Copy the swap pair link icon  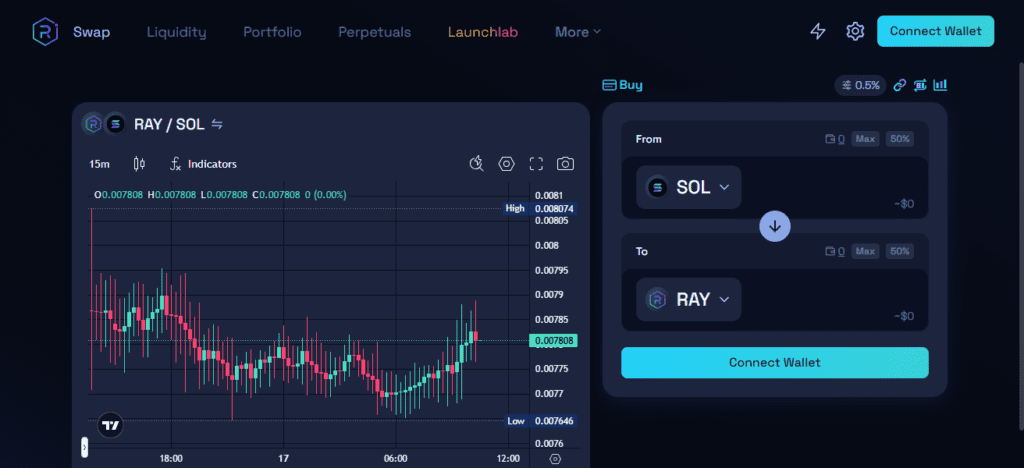[x=900, y=85]
